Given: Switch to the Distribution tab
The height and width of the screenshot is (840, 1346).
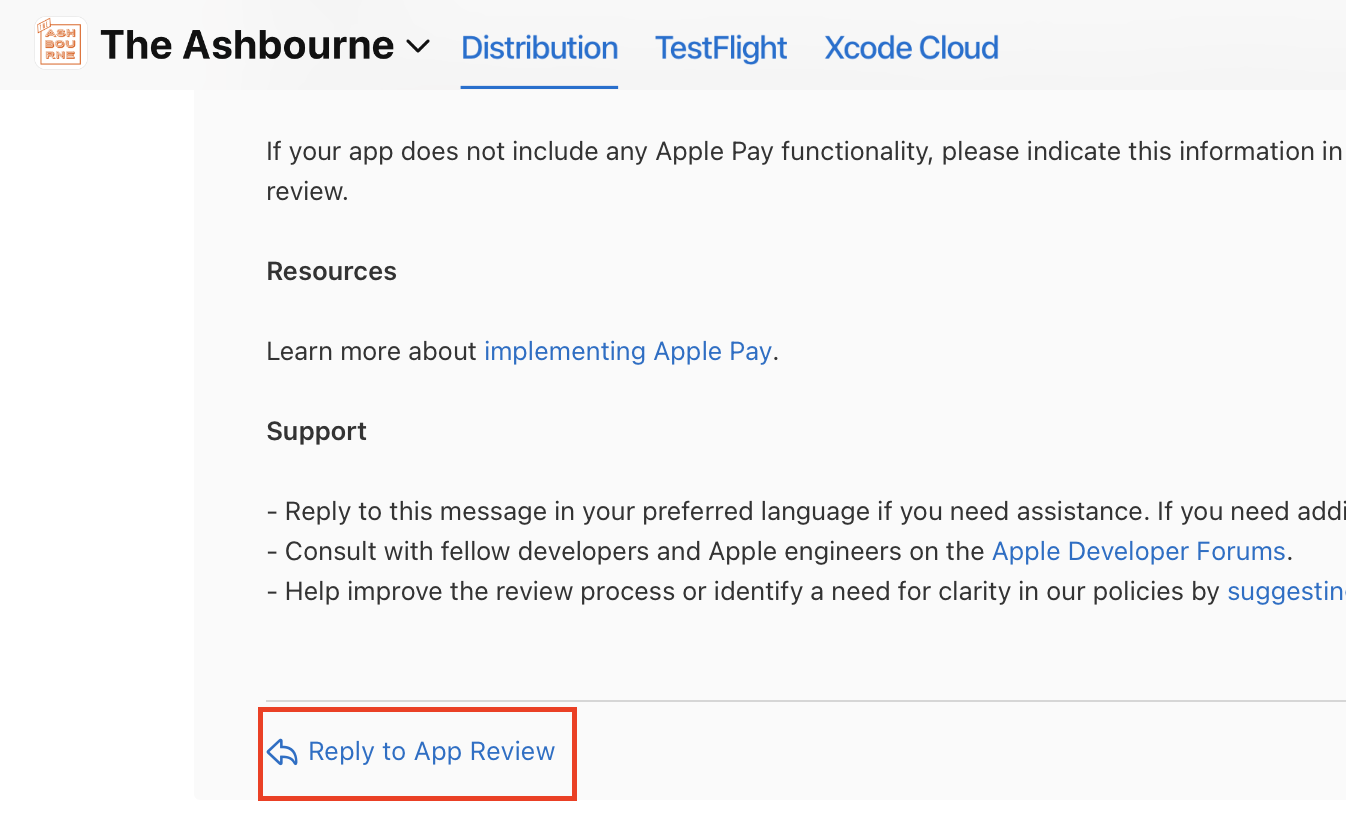Looking at the screenshot, I should click(x=539, y=48).
